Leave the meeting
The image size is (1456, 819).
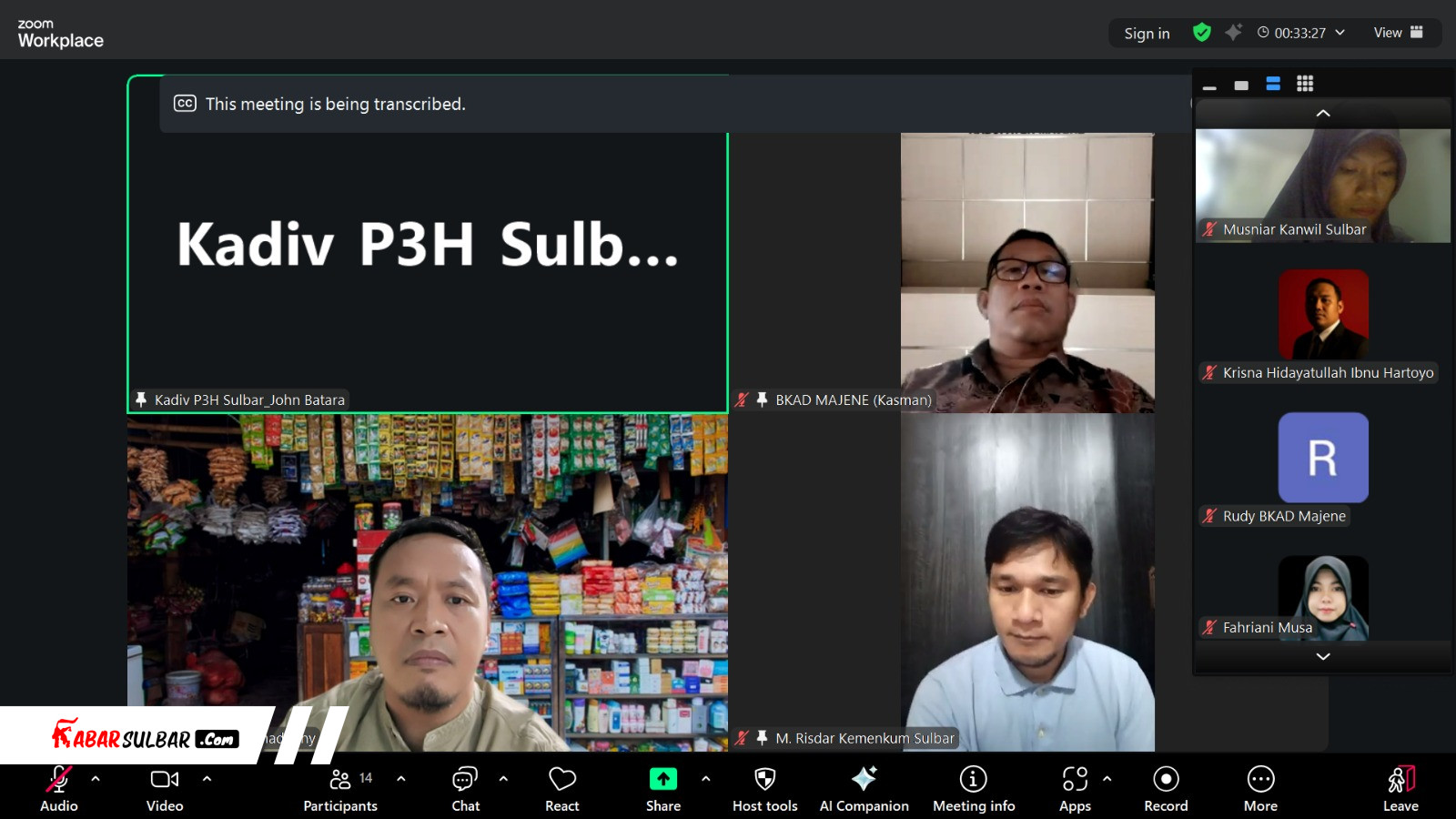[x=1400, y=788]
